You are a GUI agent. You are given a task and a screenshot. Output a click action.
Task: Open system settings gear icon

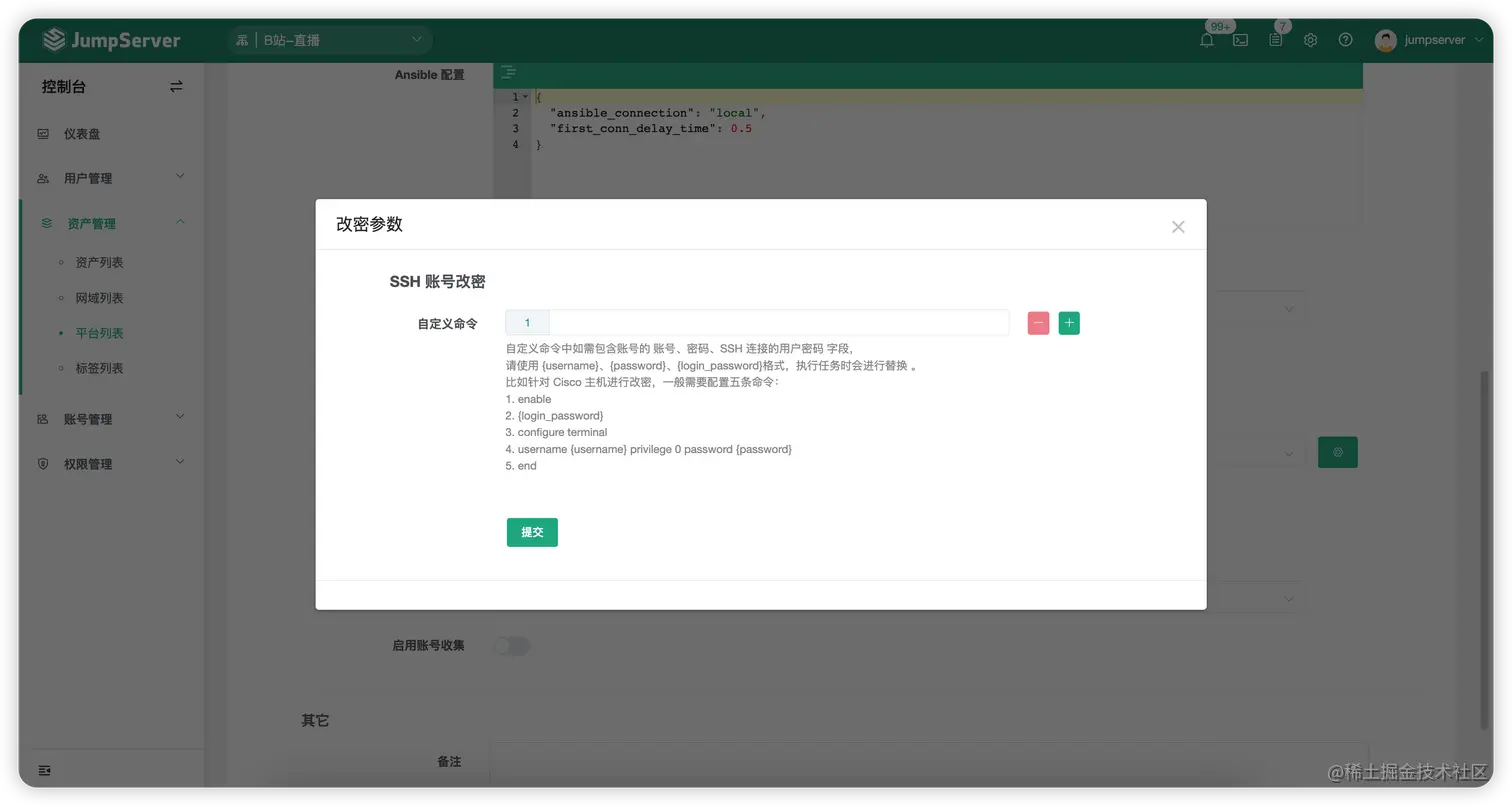(1310, 40)
